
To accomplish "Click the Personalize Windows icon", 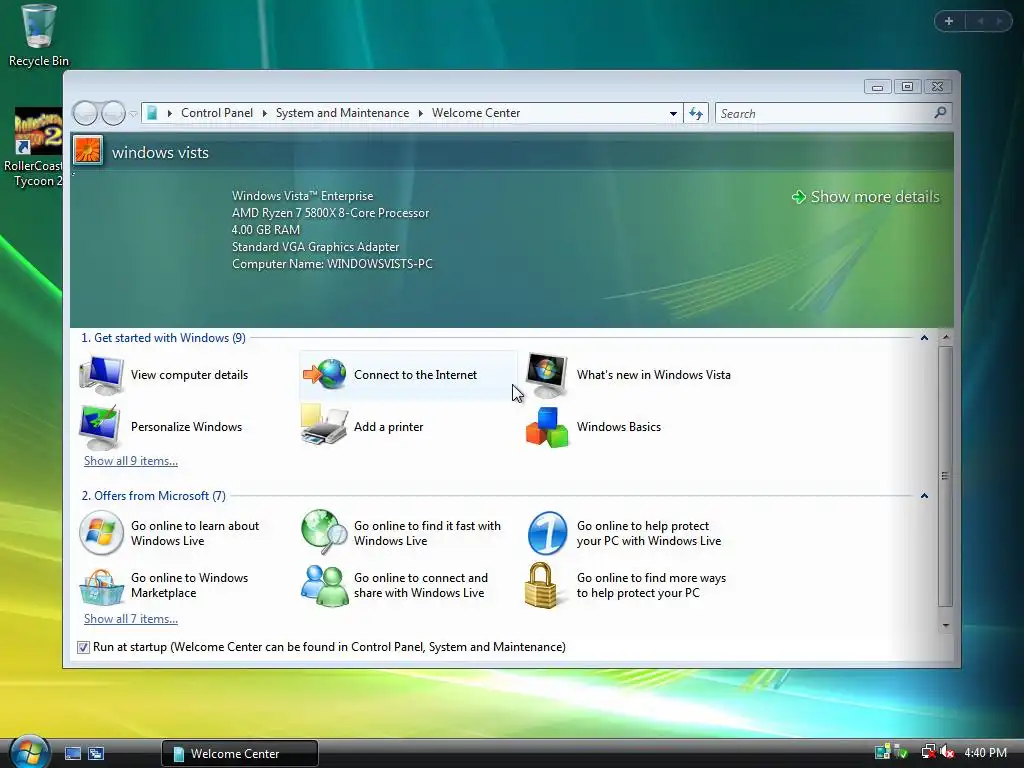I will tap(100, 427).
